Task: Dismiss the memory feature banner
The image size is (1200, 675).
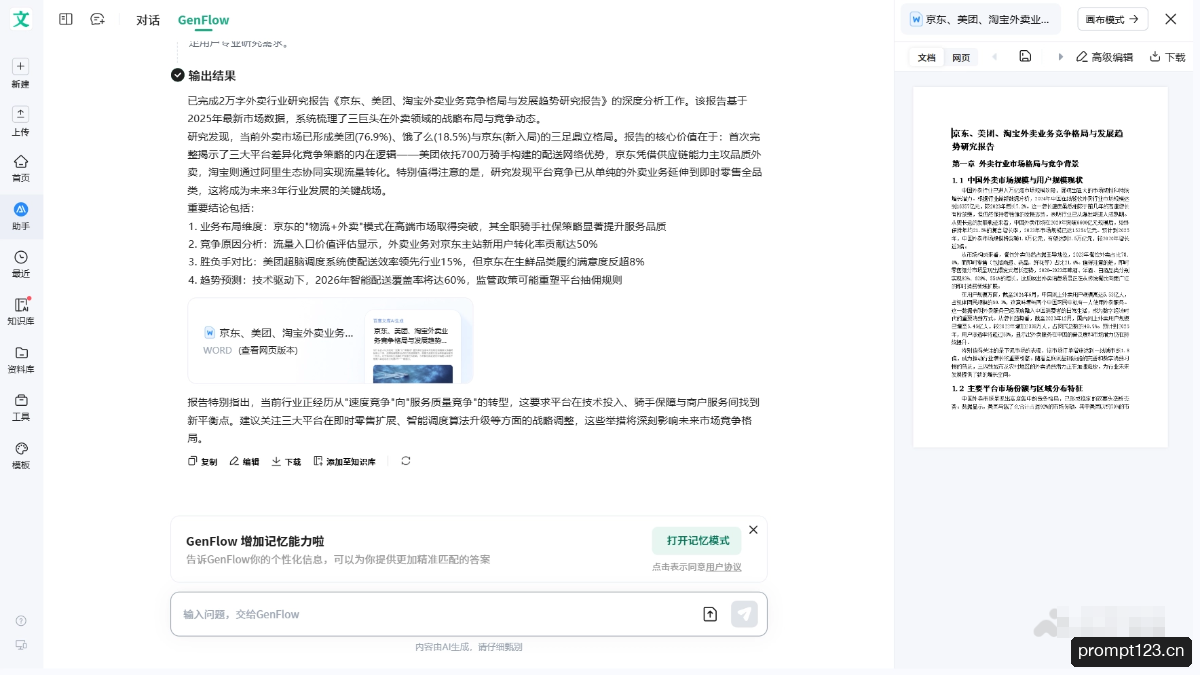Action: click(x=753, y=530)
